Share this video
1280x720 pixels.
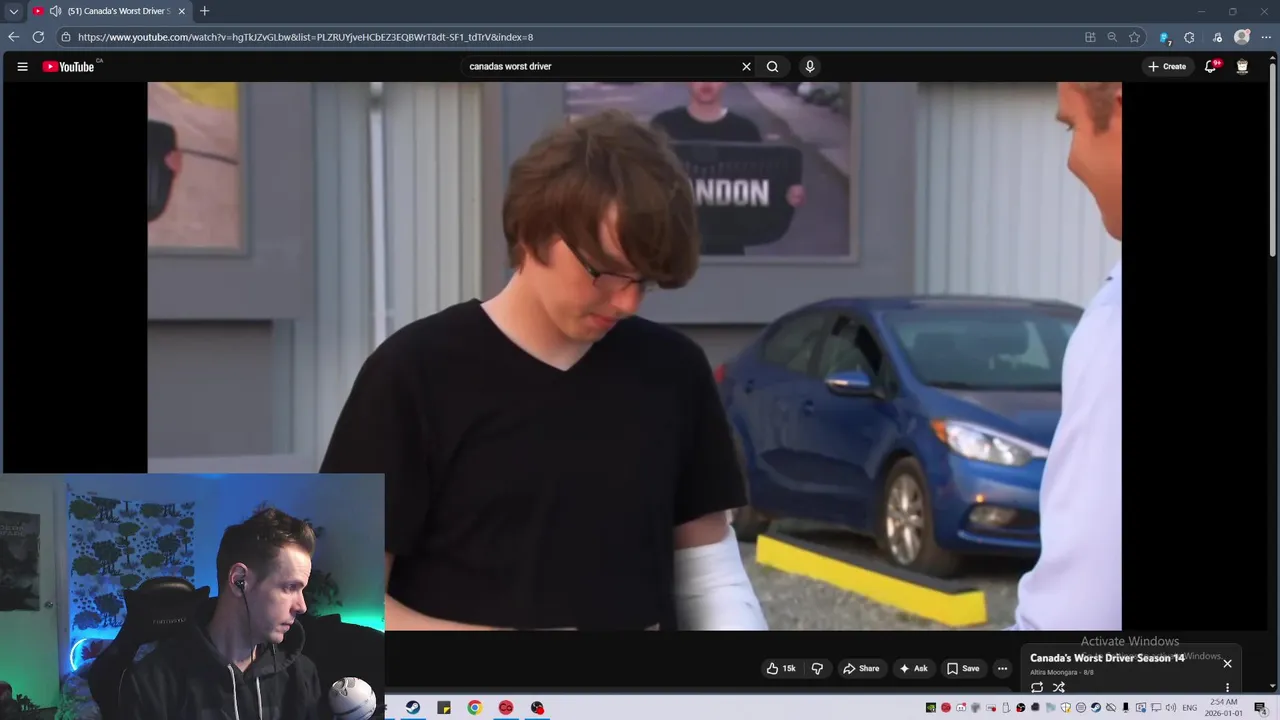point(861,668)
